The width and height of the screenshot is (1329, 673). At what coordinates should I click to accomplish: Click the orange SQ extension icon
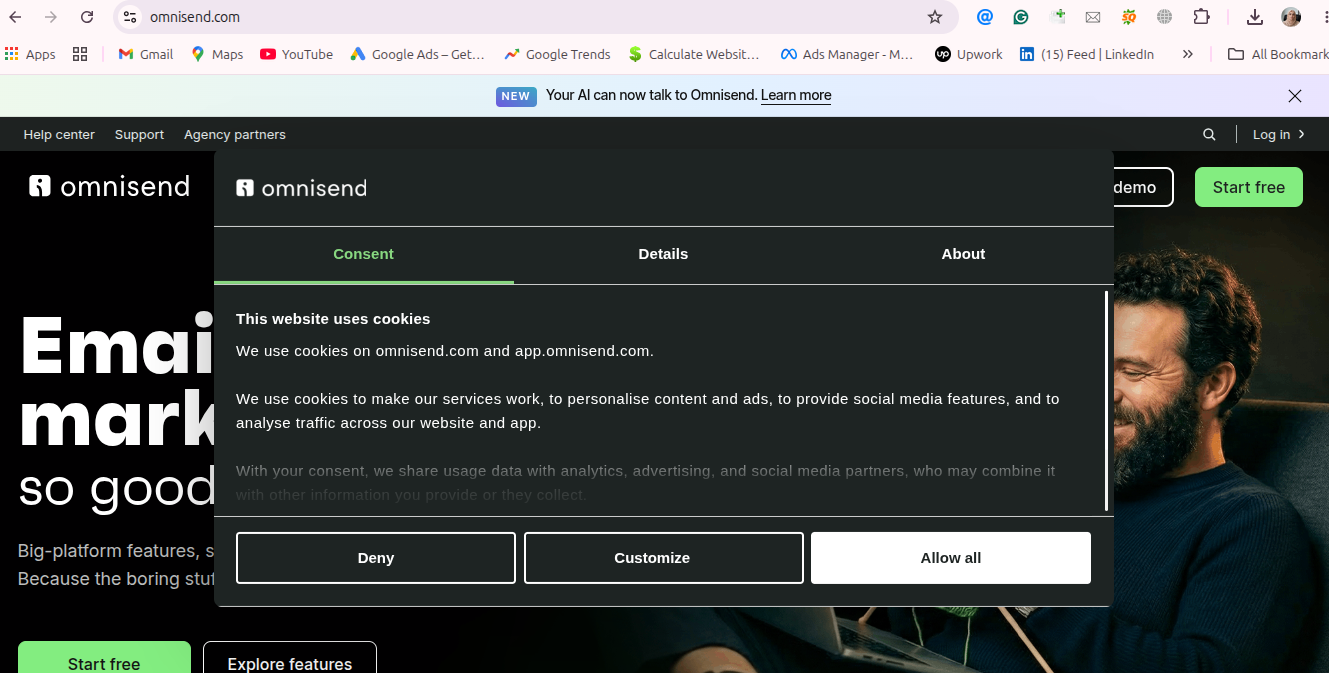(1129, 17)
